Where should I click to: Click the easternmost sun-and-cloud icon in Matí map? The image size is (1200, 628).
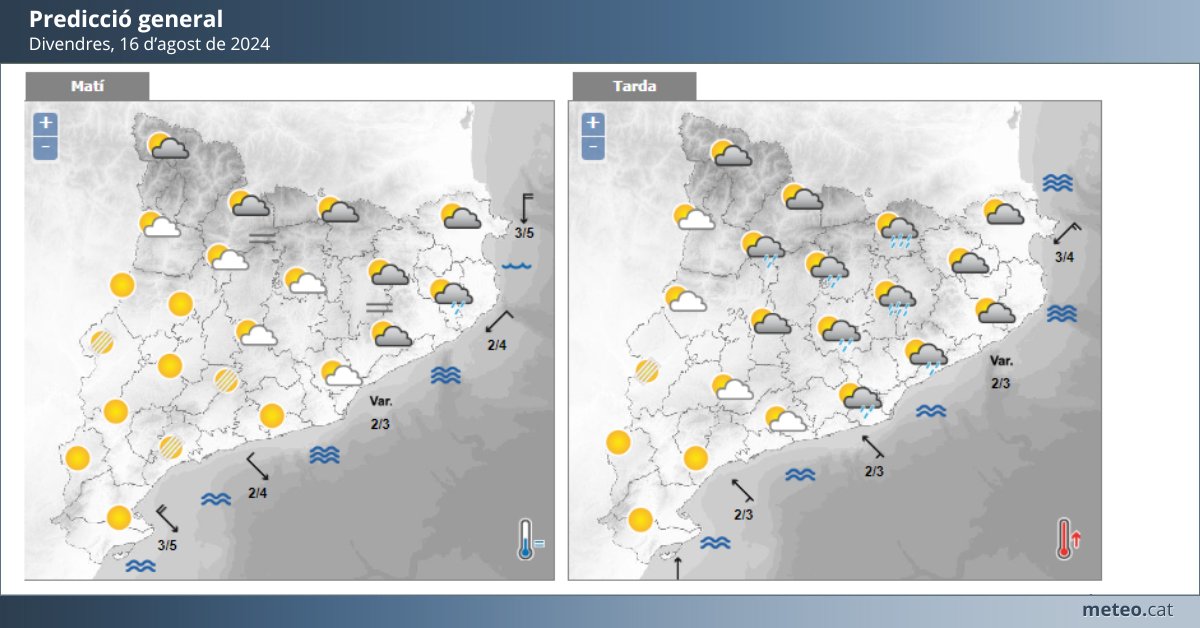coord(460,216)
